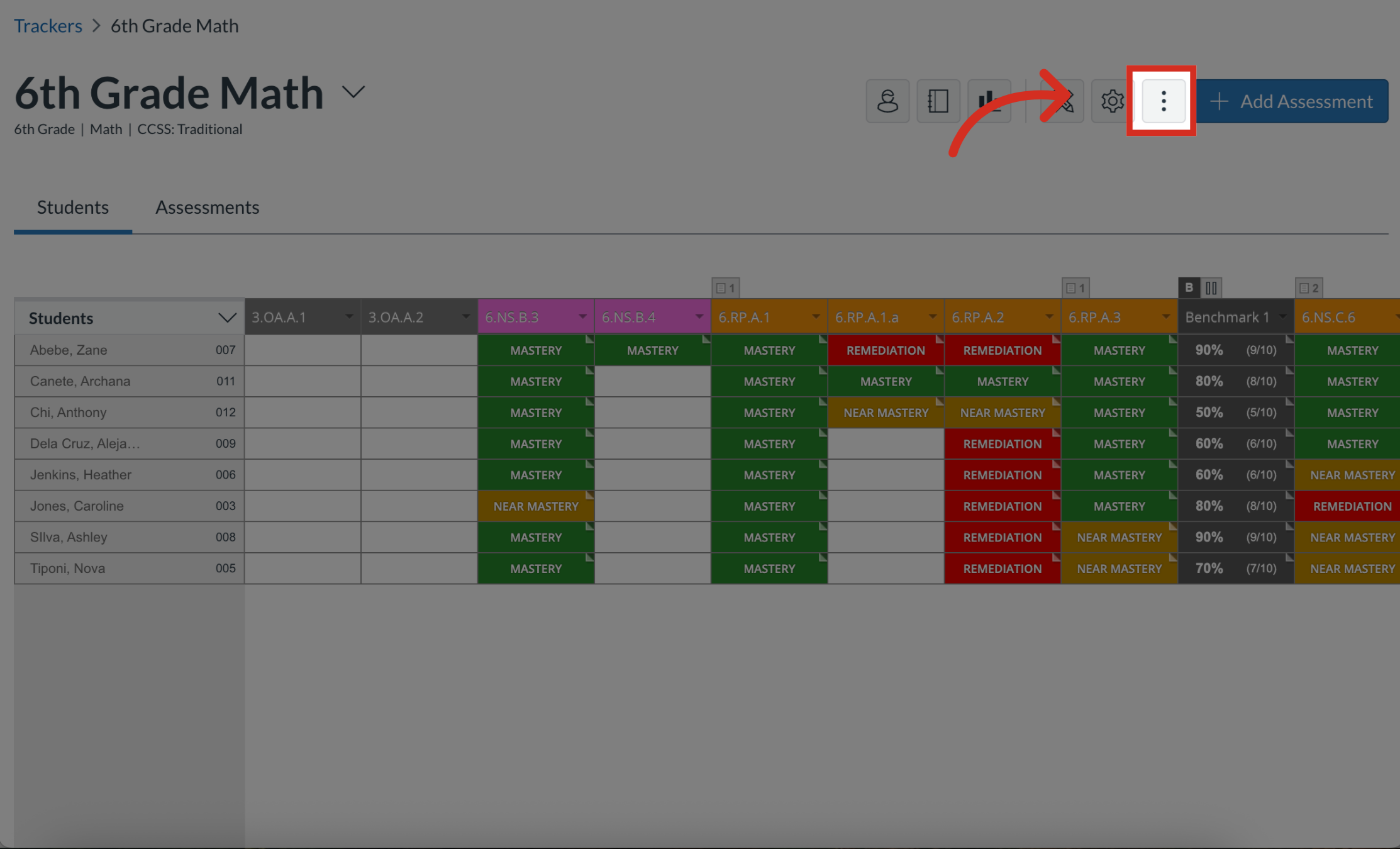Open the student profile icon in the toolbar

(888, 101)
